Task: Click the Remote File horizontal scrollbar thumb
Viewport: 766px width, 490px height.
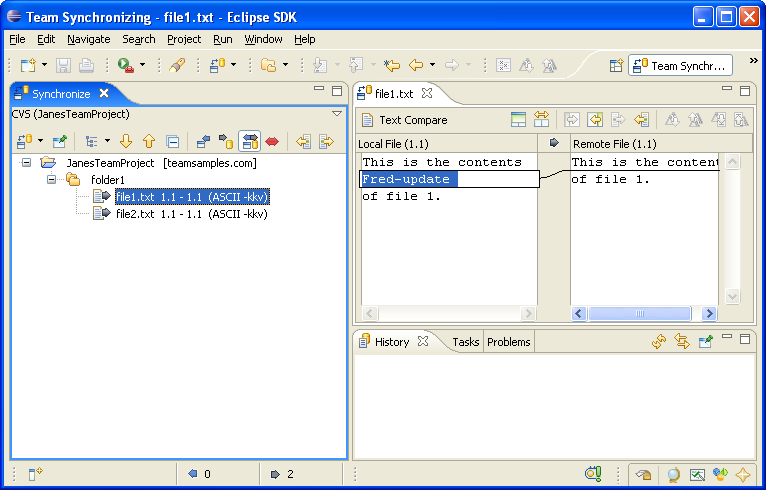Action: (x=639, y=314)
